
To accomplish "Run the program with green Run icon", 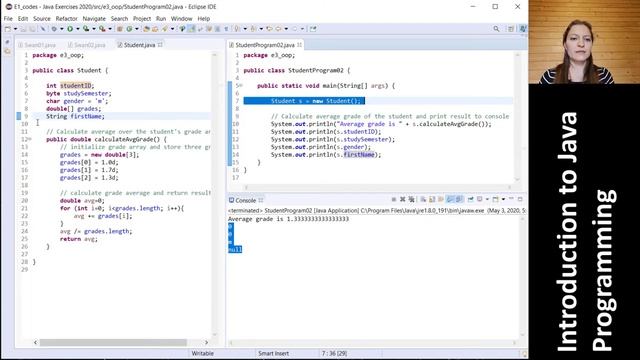I will pos(70,29).
